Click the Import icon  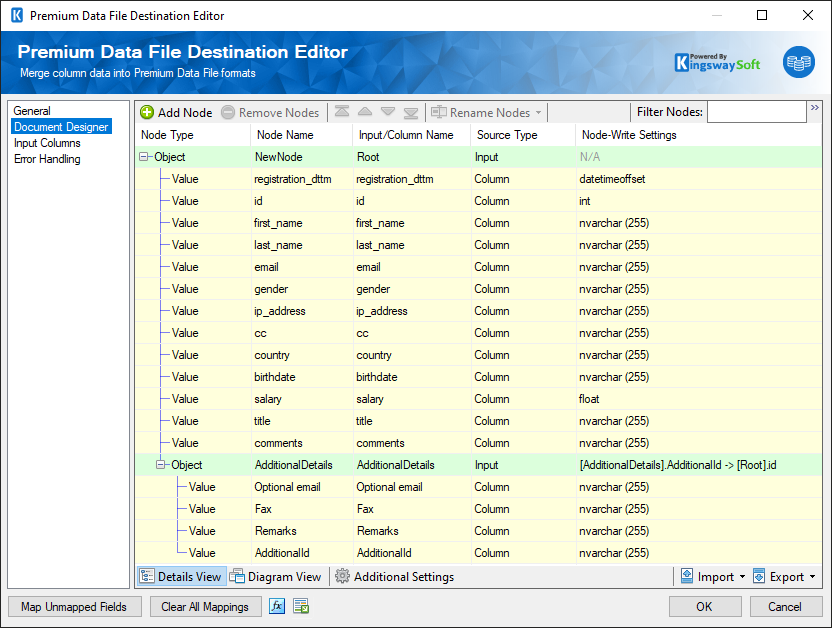687,576
